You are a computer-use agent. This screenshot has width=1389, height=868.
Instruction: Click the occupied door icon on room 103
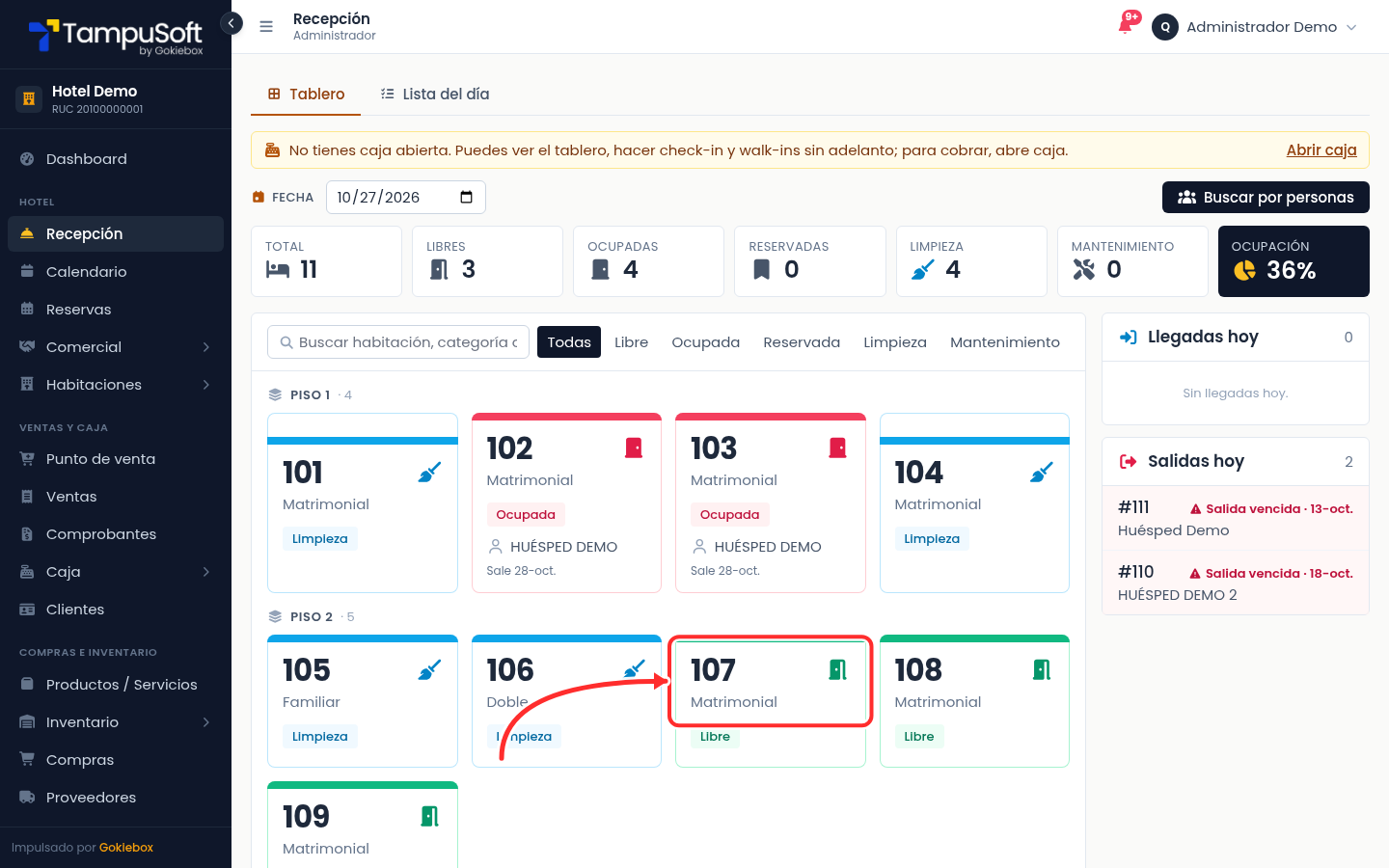coord(838,448)
